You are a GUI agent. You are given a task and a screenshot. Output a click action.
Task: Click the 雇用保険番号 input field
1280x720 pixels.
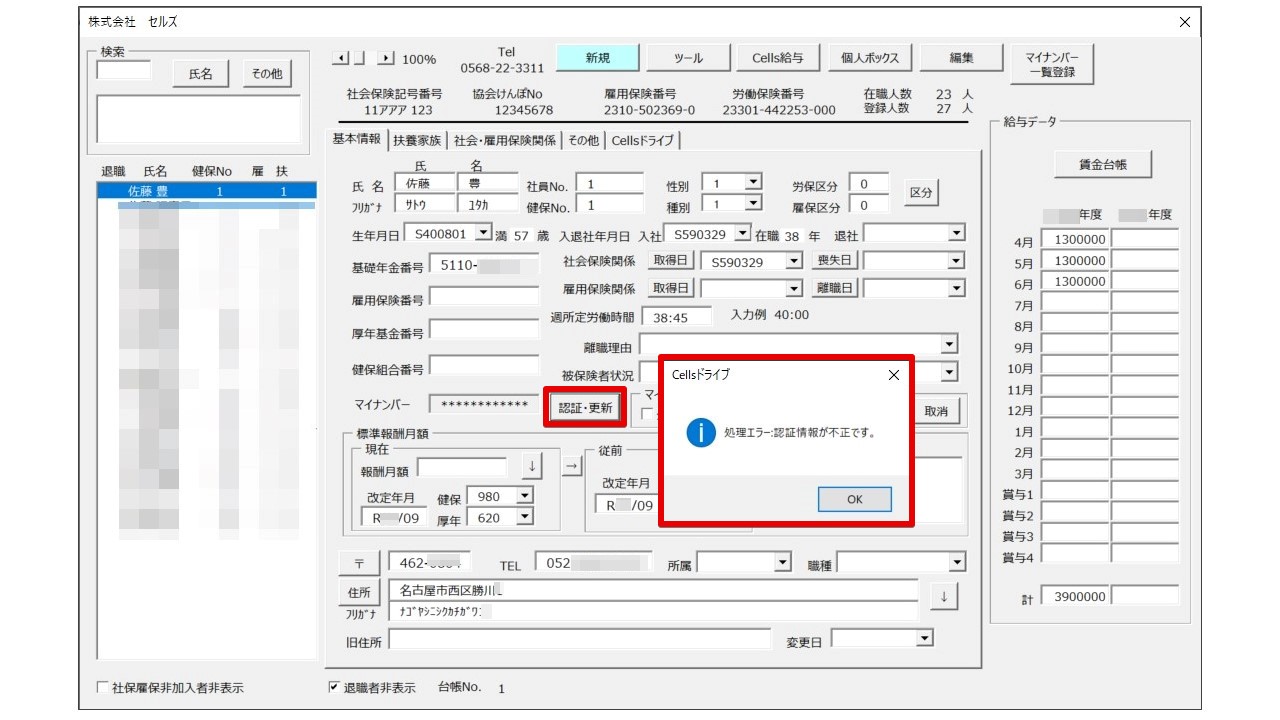click(x=484, y=297)
